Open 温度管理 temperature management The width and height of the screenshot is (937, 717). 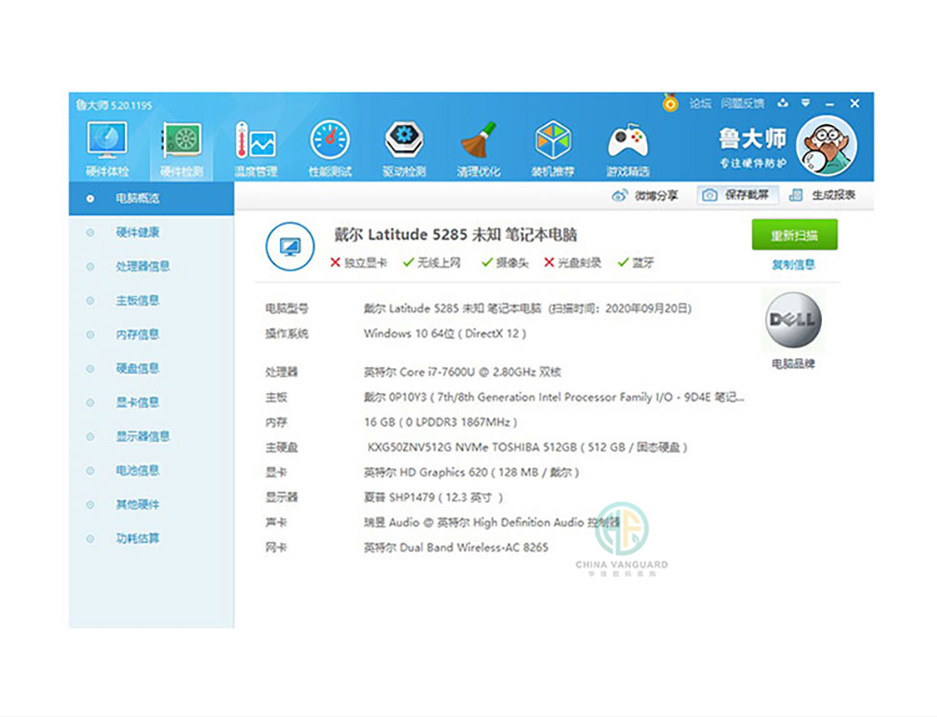point(256,149)
